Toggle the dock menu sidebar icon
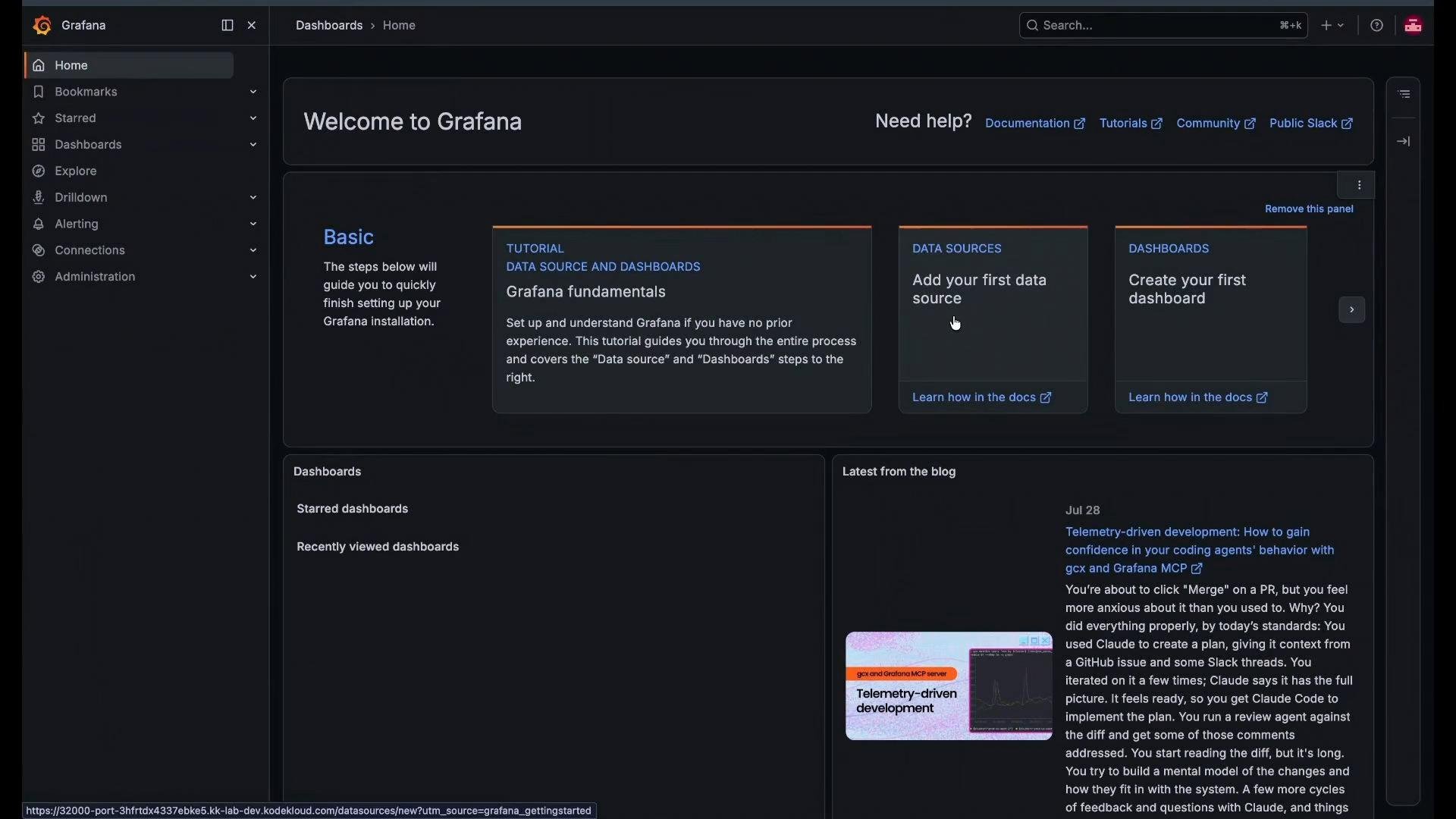 pos(227,26)
